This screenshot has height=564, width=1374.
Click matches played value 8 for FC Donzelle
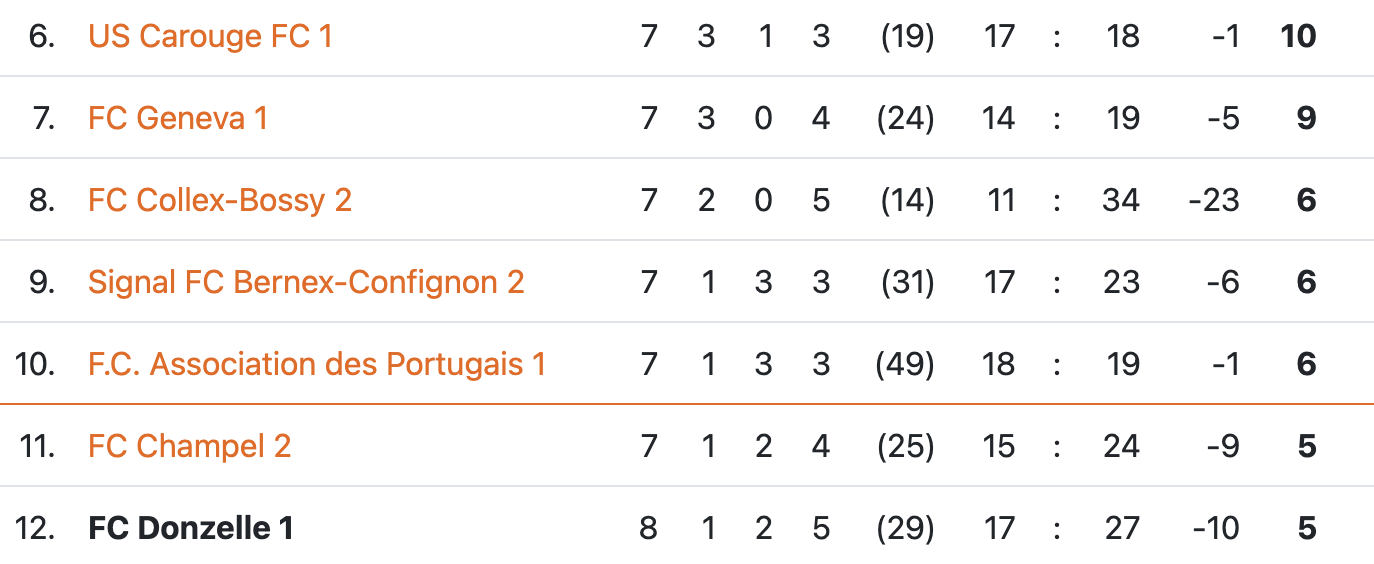click(649, 528)
